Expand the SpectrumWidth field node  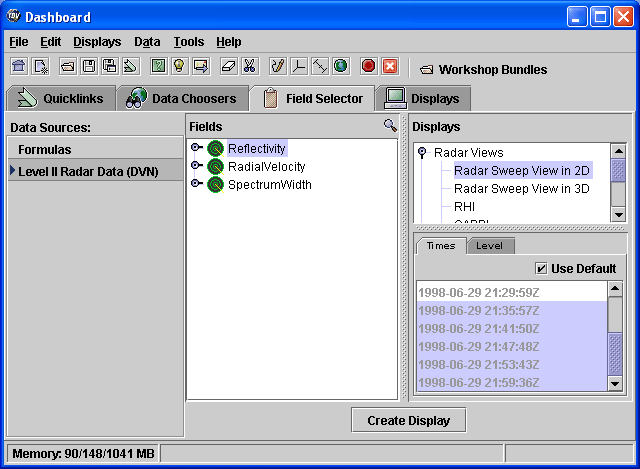pos(196,184)
